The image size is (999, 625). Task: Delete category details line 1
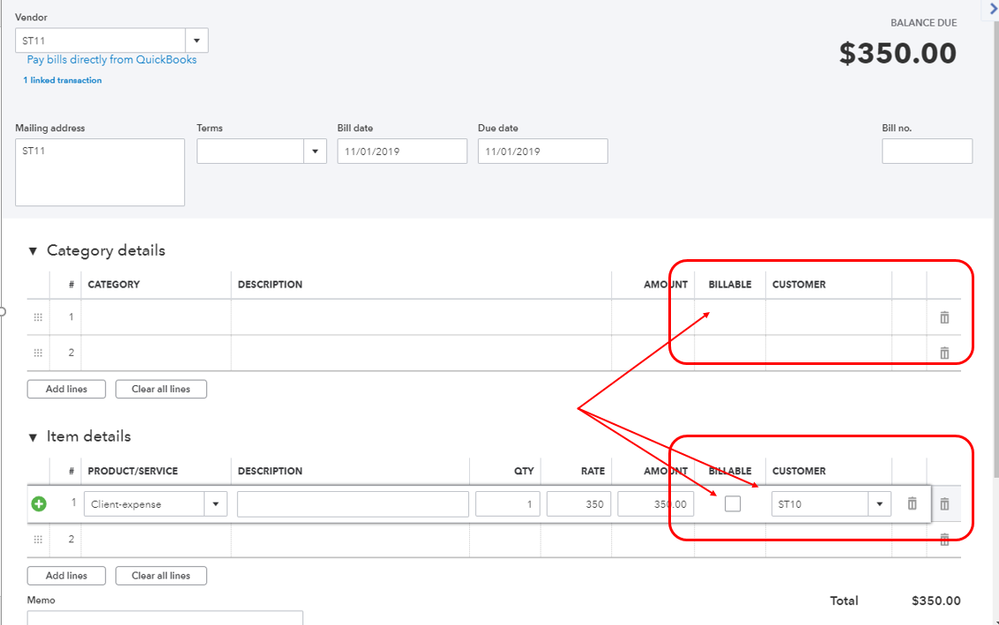pos(944,317)
